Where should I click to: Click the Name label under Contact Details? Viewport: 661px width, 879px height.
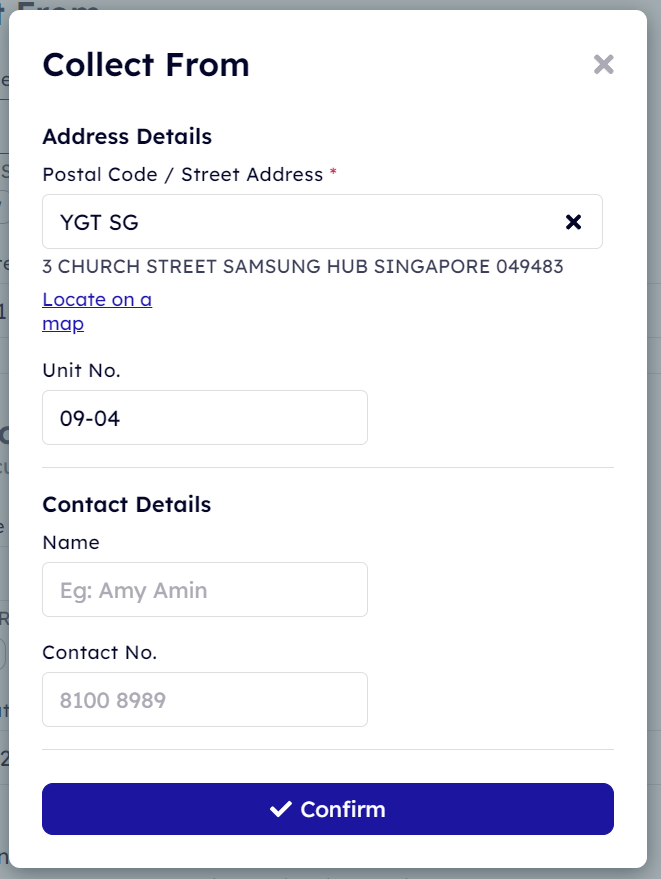[71, 543]
